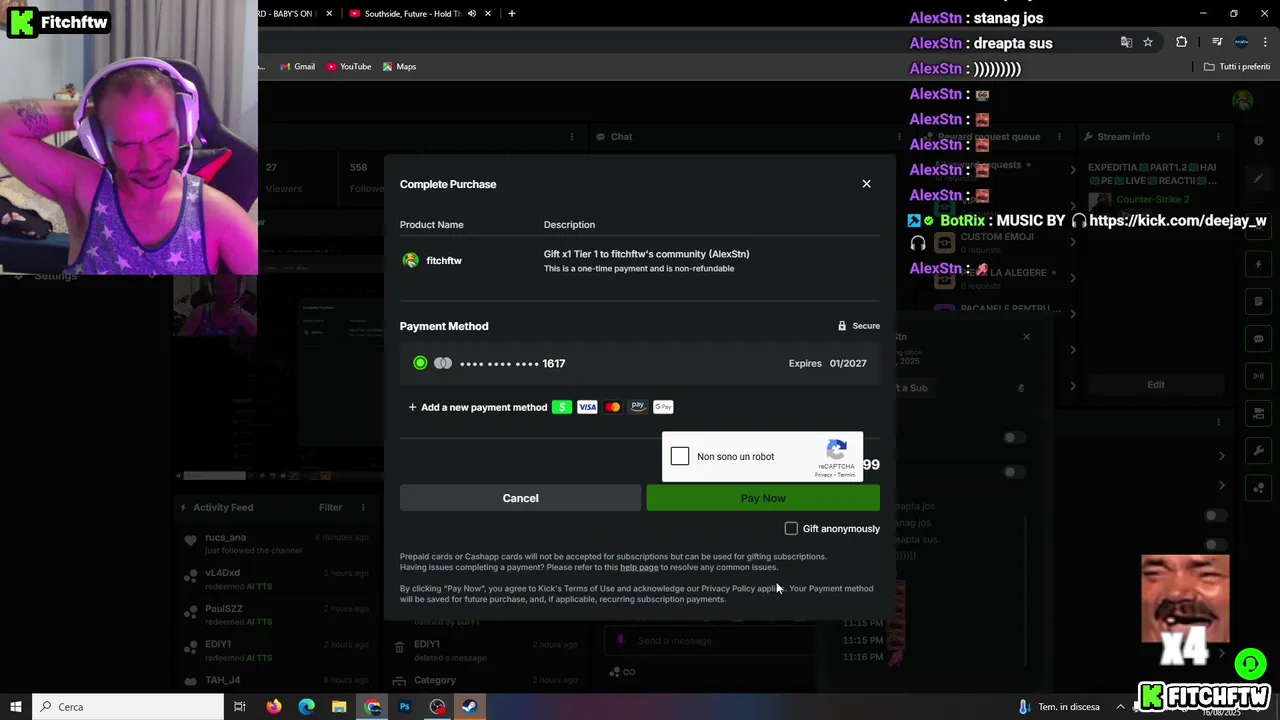Launch Firefox from the taskbar
The width and height of the screenshot is (1280, 720).
tap(274, 707)
